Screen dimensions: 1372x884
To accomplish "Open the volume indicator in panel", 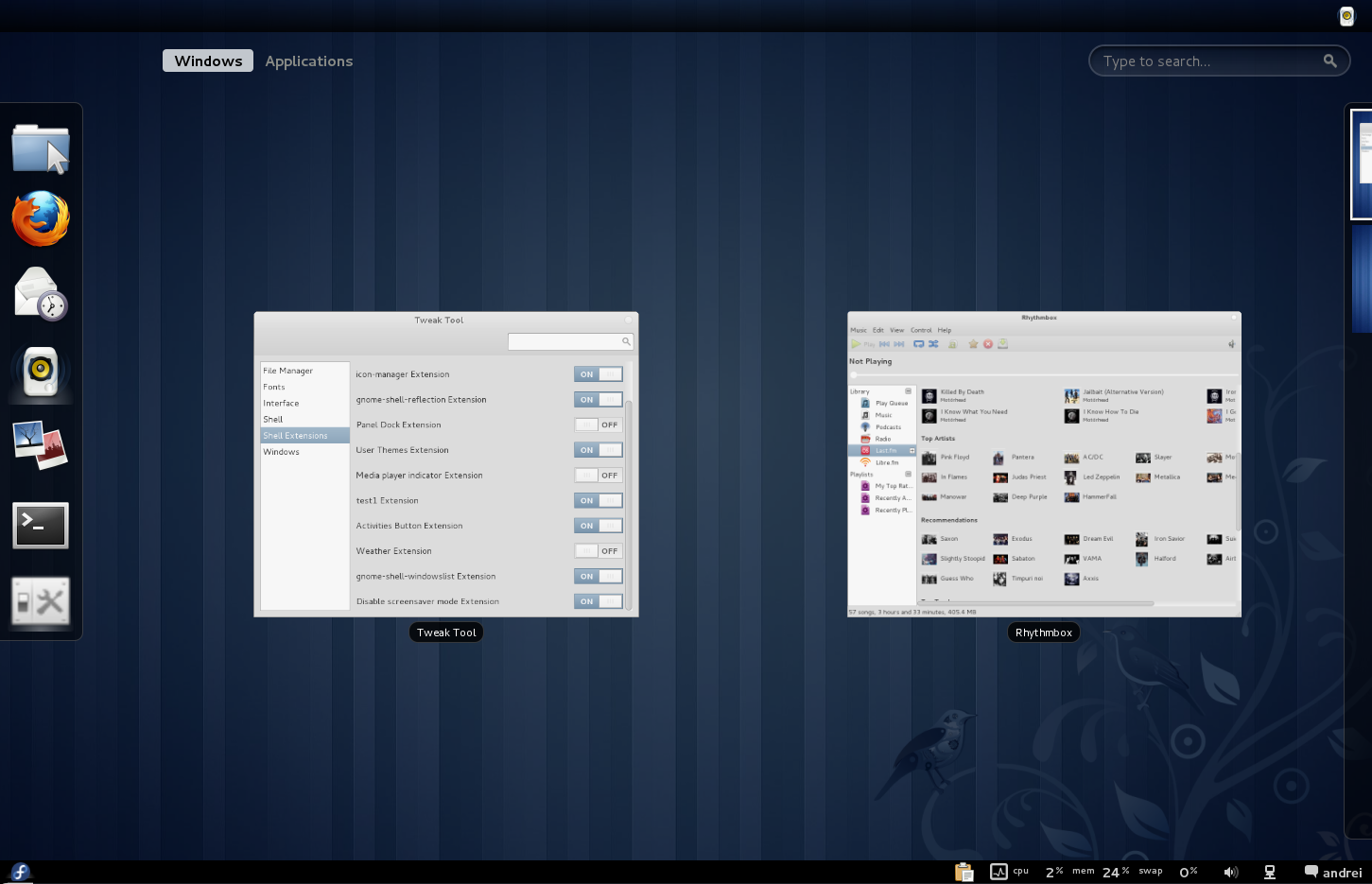I will [x=1230, y=872].
